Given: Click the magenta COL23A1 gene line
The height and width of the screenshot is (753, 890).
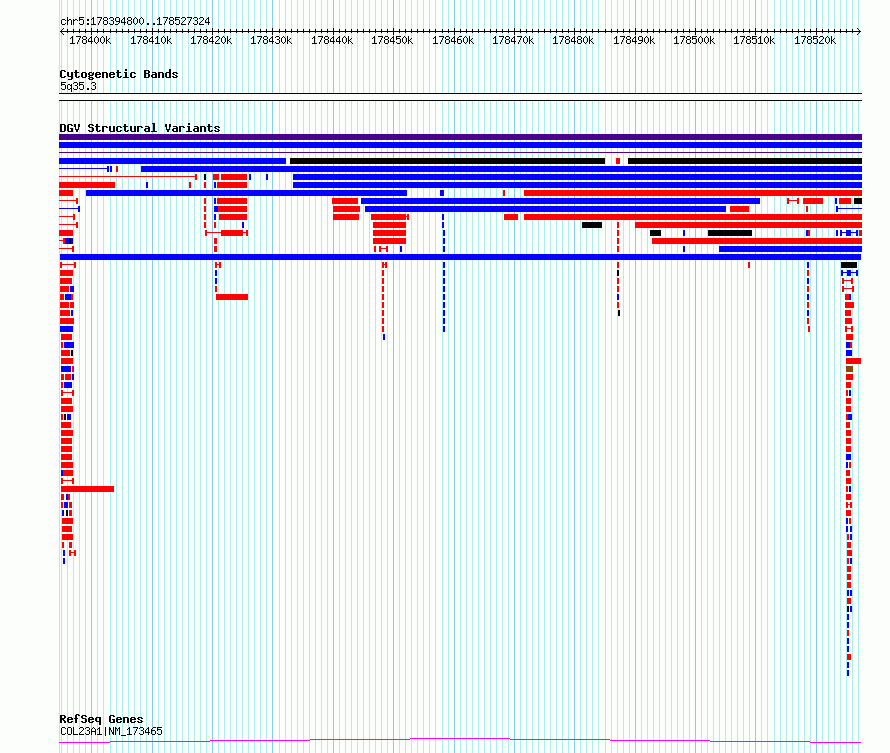Looking at the screenshot, I should click(x=460, y=740).
